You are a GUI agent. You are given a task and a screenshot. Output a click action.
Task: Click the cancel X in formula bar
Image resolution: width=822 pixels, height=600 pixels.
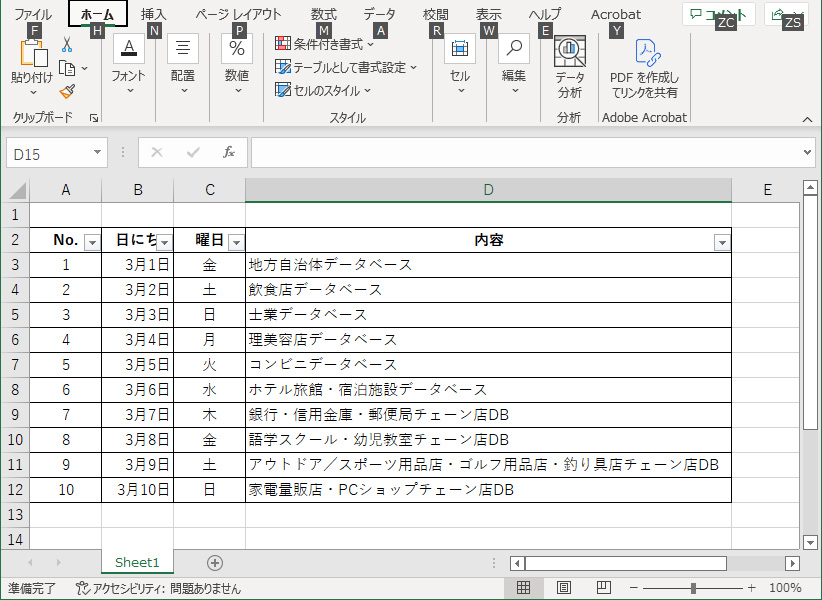(x=157, y=152)
